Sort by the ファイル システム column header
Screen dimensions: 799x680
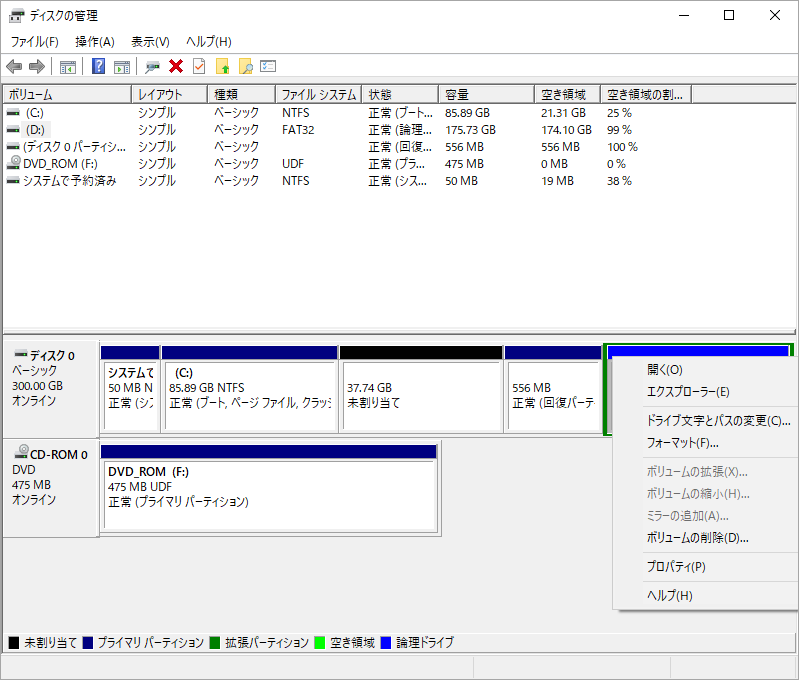pyautogui.click(x=317, y=95)
